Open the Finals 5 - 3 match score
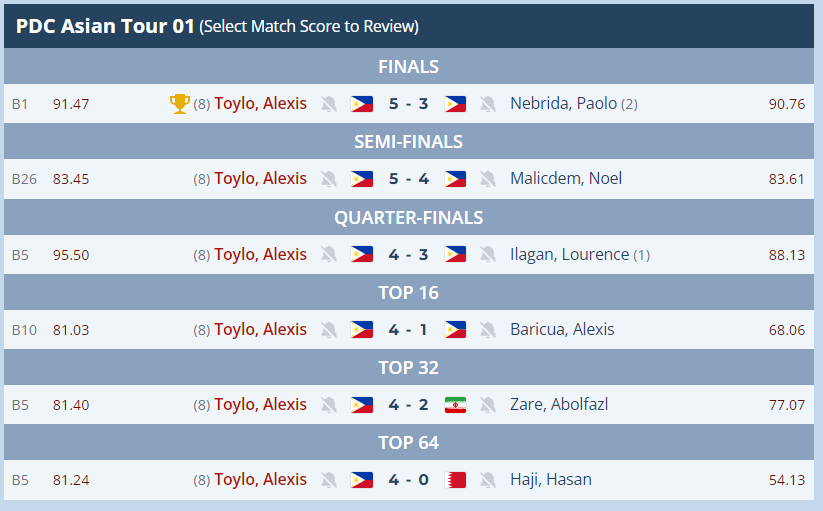 coord(408,104)
